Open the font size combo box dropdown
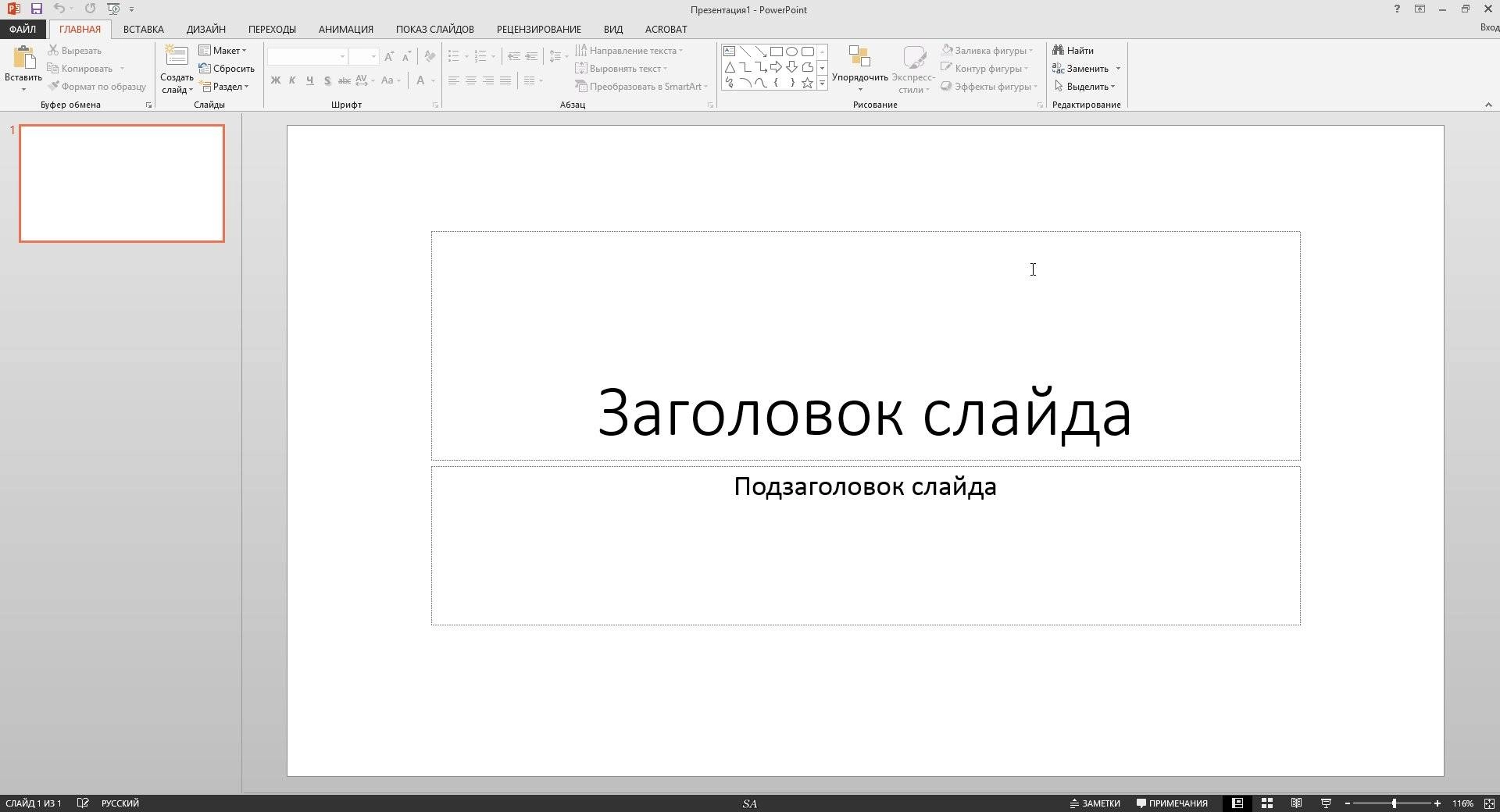 (x=373, y=56)
